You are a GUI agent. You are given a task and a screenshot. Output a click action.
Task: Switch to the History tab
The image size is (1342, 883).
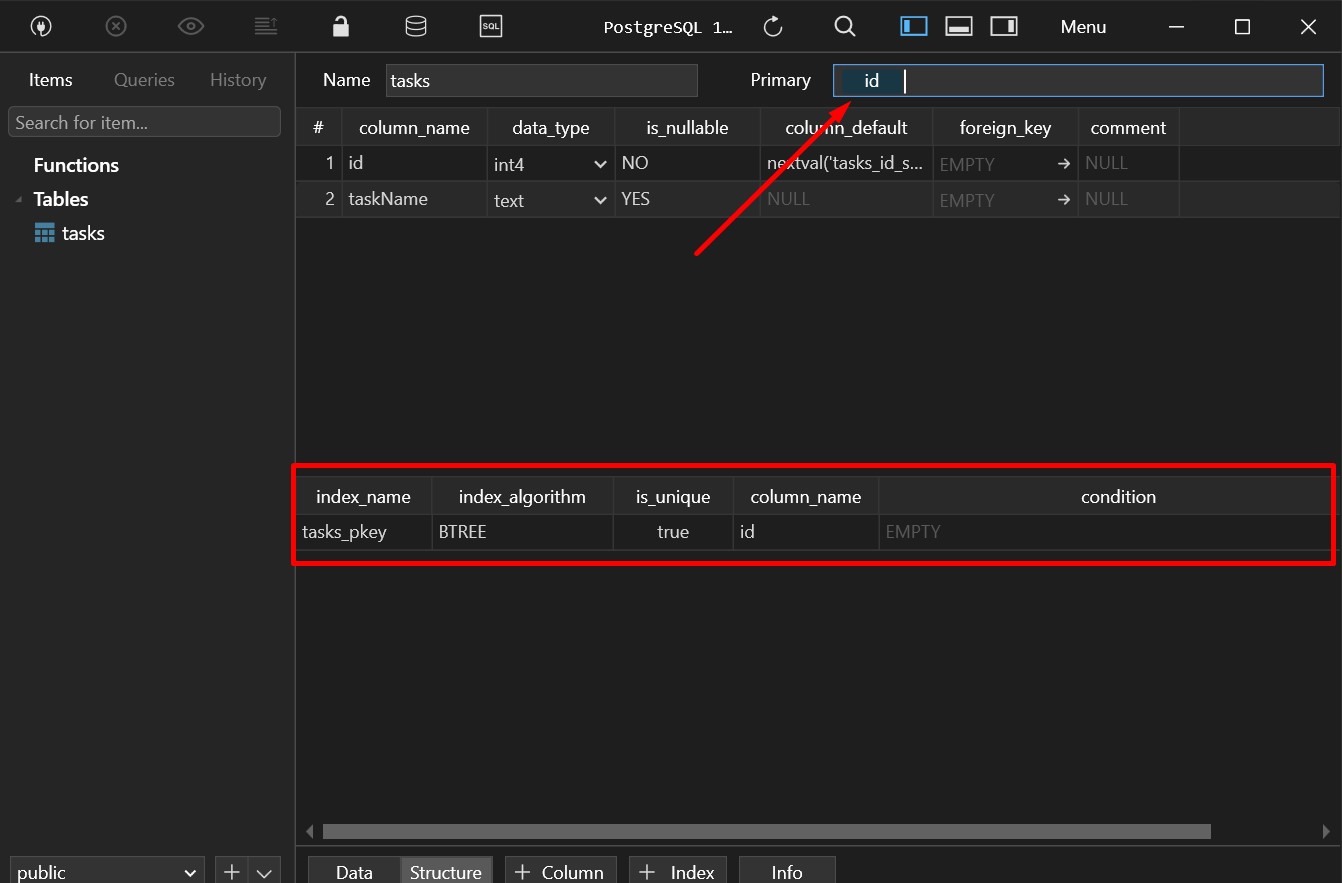coord(238,80)
